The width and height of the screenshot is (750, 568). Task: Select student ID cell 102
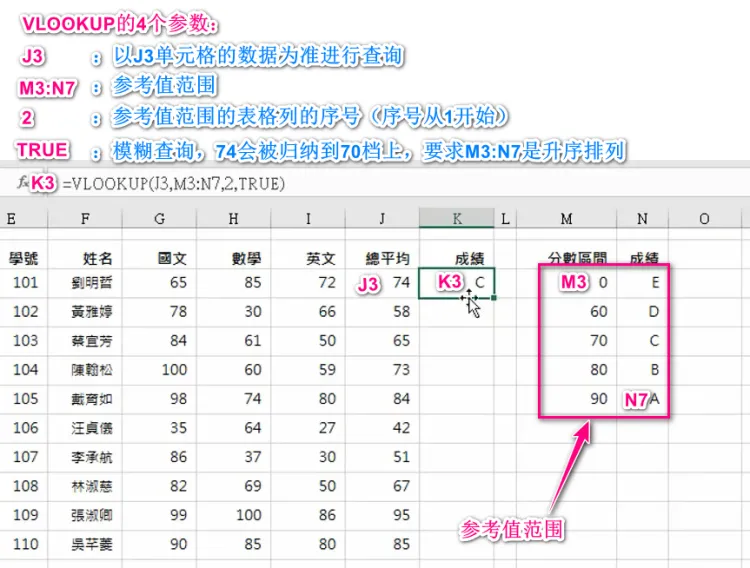tap(25, 312)
